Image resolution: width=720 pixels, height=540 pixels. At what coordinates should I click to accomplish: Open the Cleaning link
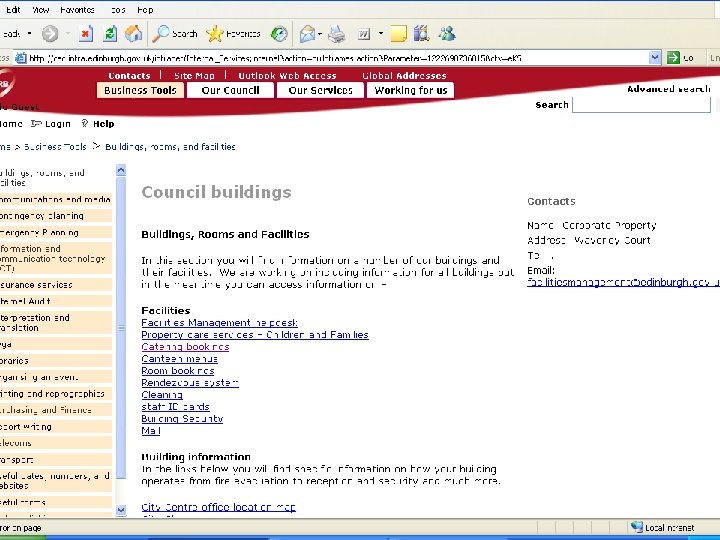162,394
